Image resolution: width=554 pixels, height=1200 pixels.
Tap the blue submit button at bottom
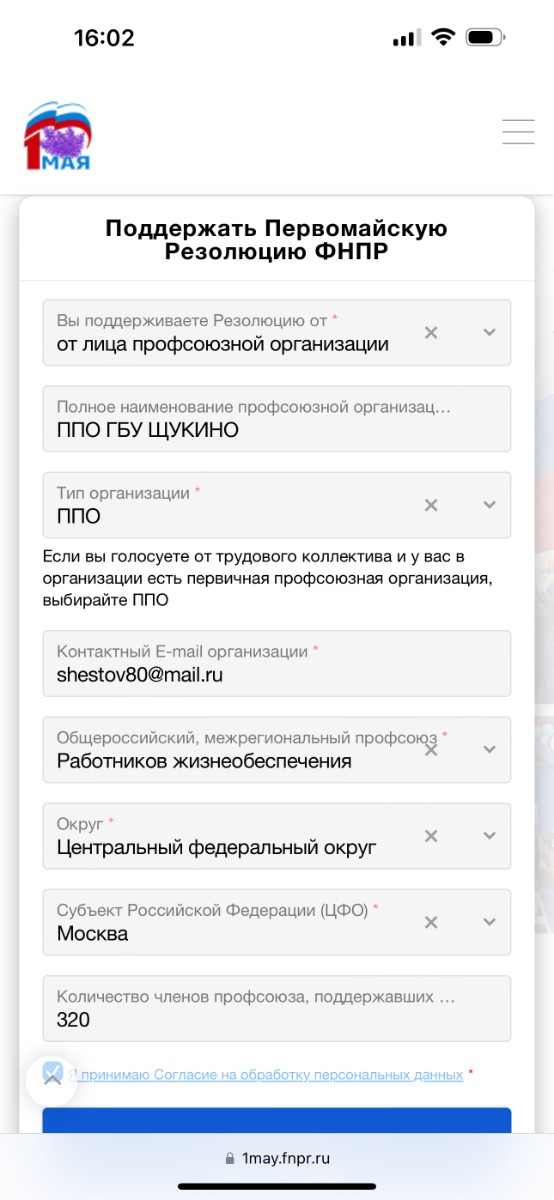tap(277, 1120)
